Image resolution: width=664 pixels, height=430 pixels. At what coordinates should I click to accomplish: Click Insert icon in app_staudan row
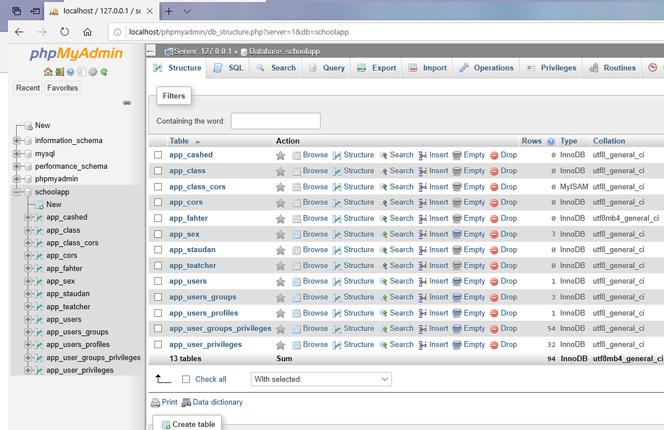click(423, 250)
